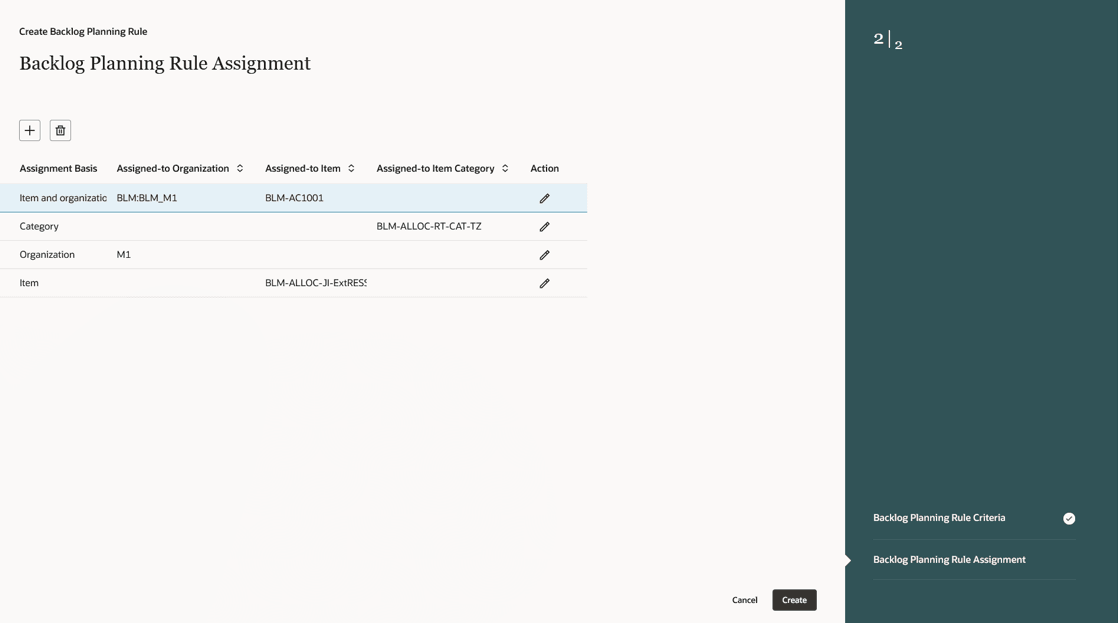
Task: Edit the Organization M1 assignment pencil icon
Action: pos(544,254)
